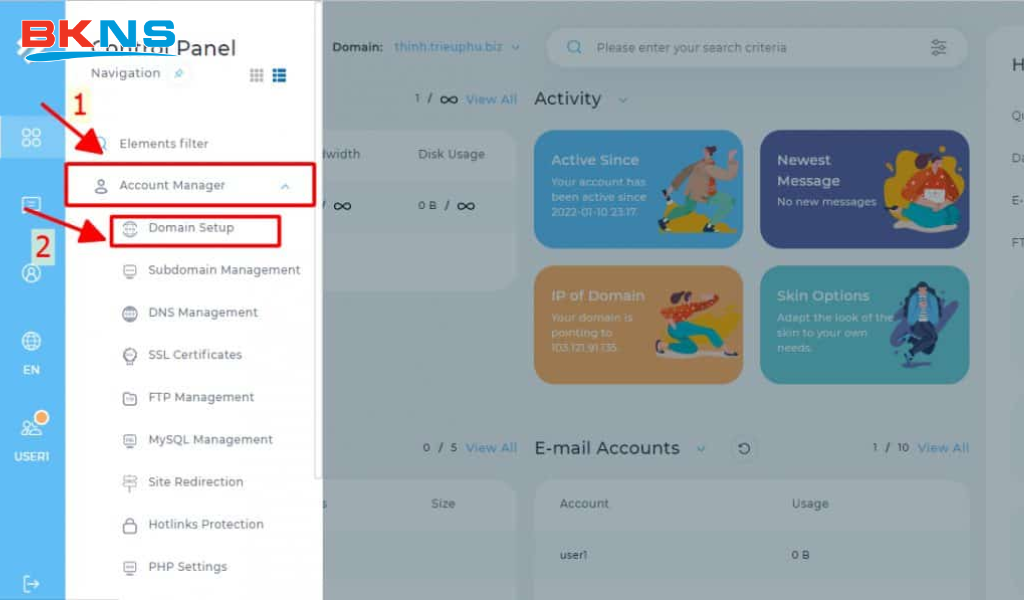Expand the Activity section dropdown arrow

(623, 101)
